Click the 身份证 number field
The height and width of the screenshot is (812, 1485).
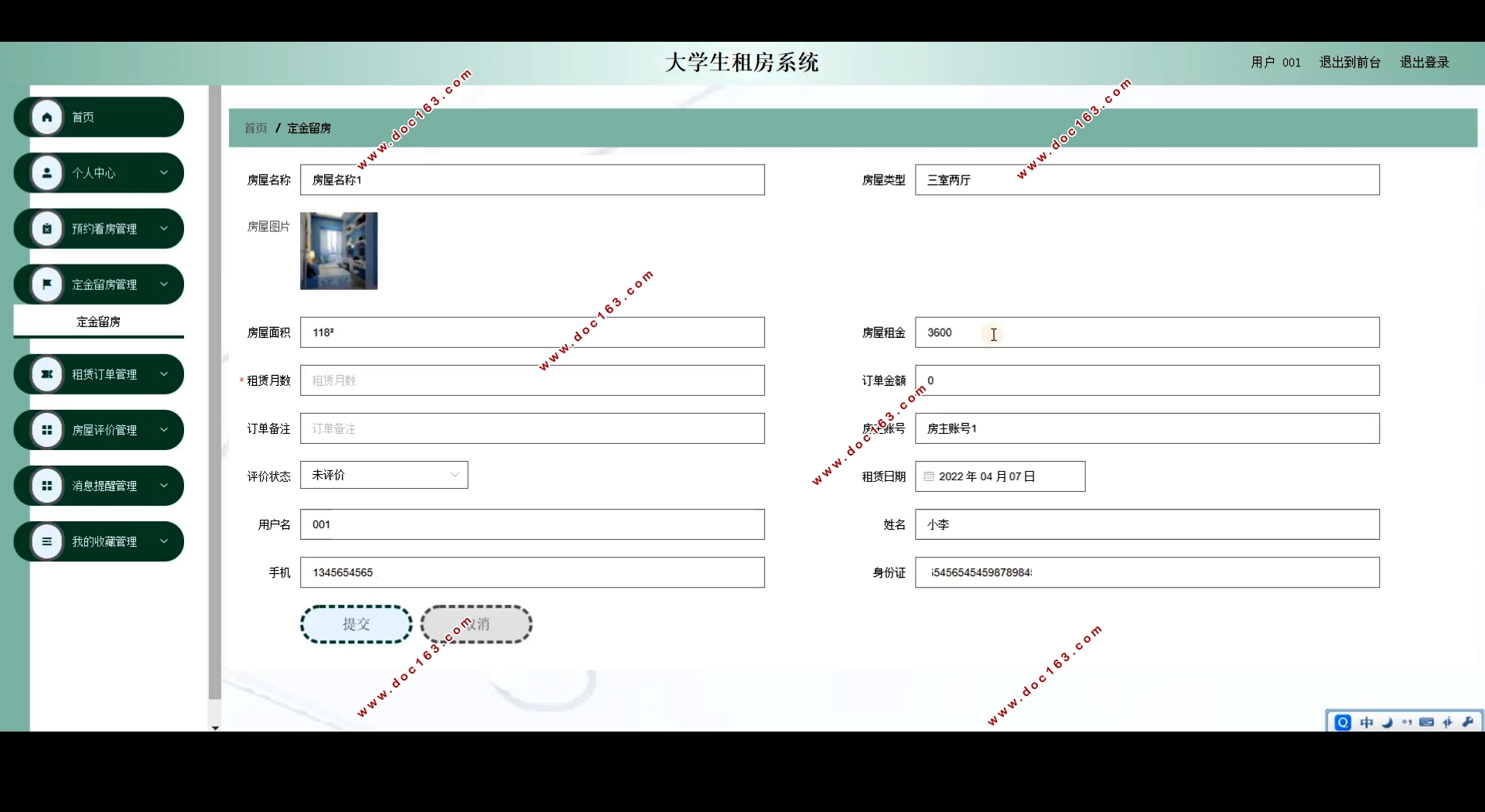pyautogui.click(x=1148, y=572)
